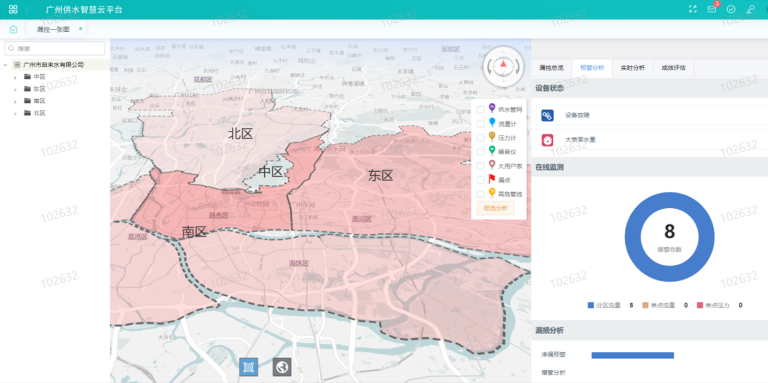Click the home icon tab

(x=13, y=29)
